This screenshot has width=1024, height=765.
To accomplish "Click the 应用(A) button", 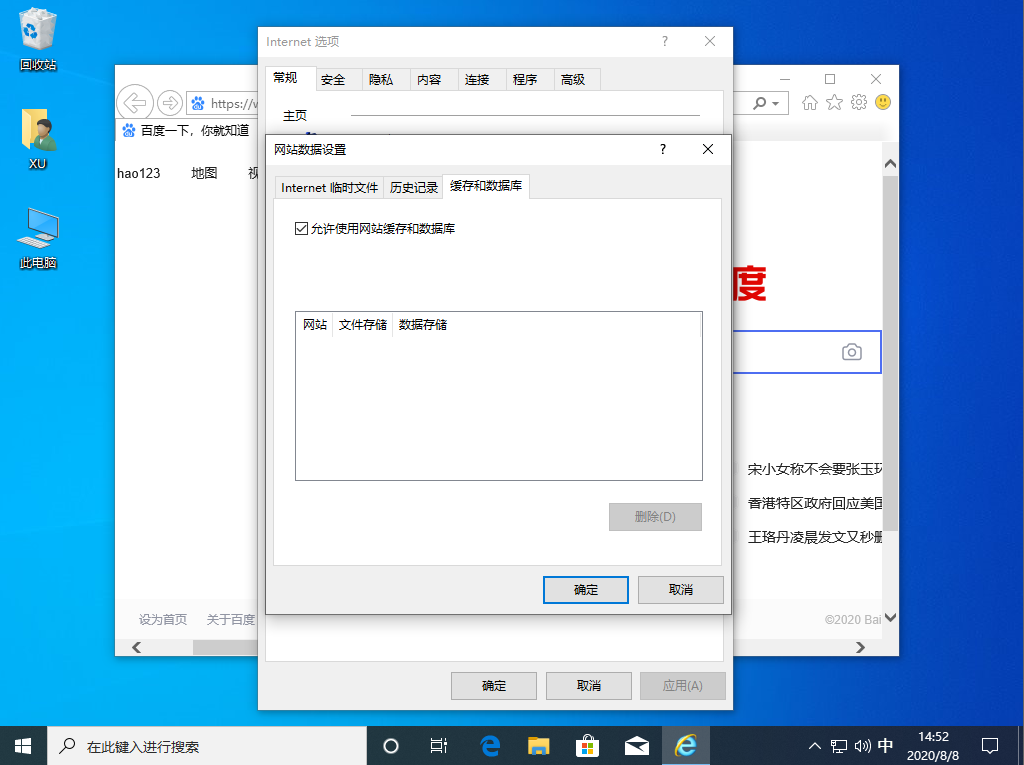I will tap(682, 685).
